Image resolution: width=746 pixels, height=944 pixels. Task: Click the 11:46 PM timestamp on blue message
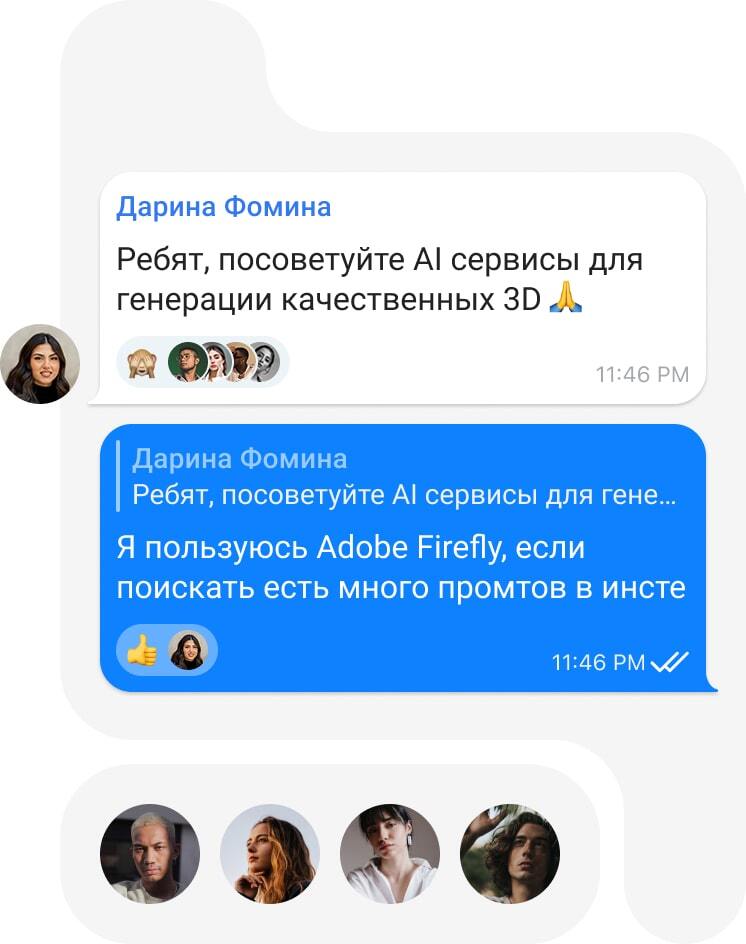click(598, 662)
